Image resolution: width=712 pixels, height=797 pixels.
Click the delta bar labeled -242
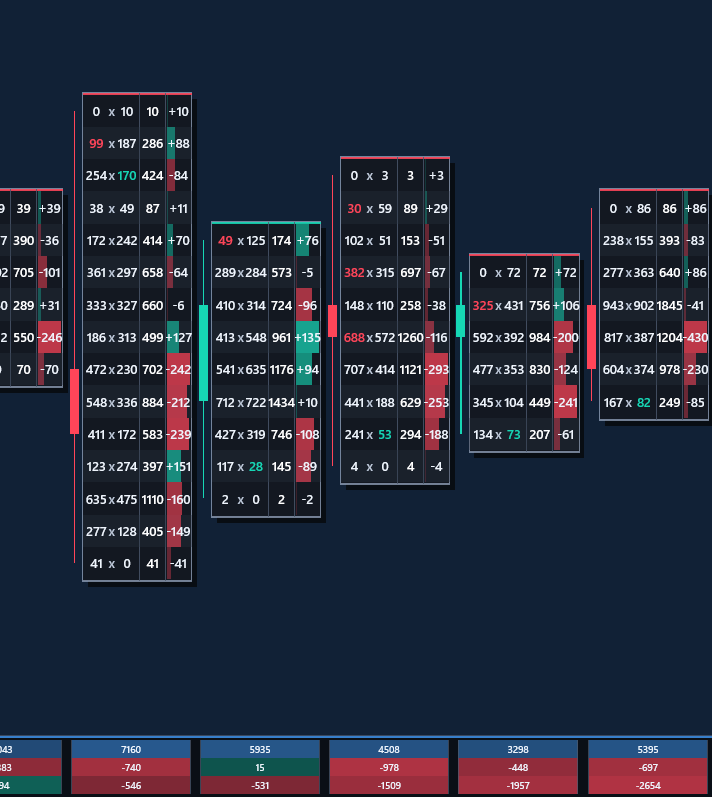(x=178, y=370)
